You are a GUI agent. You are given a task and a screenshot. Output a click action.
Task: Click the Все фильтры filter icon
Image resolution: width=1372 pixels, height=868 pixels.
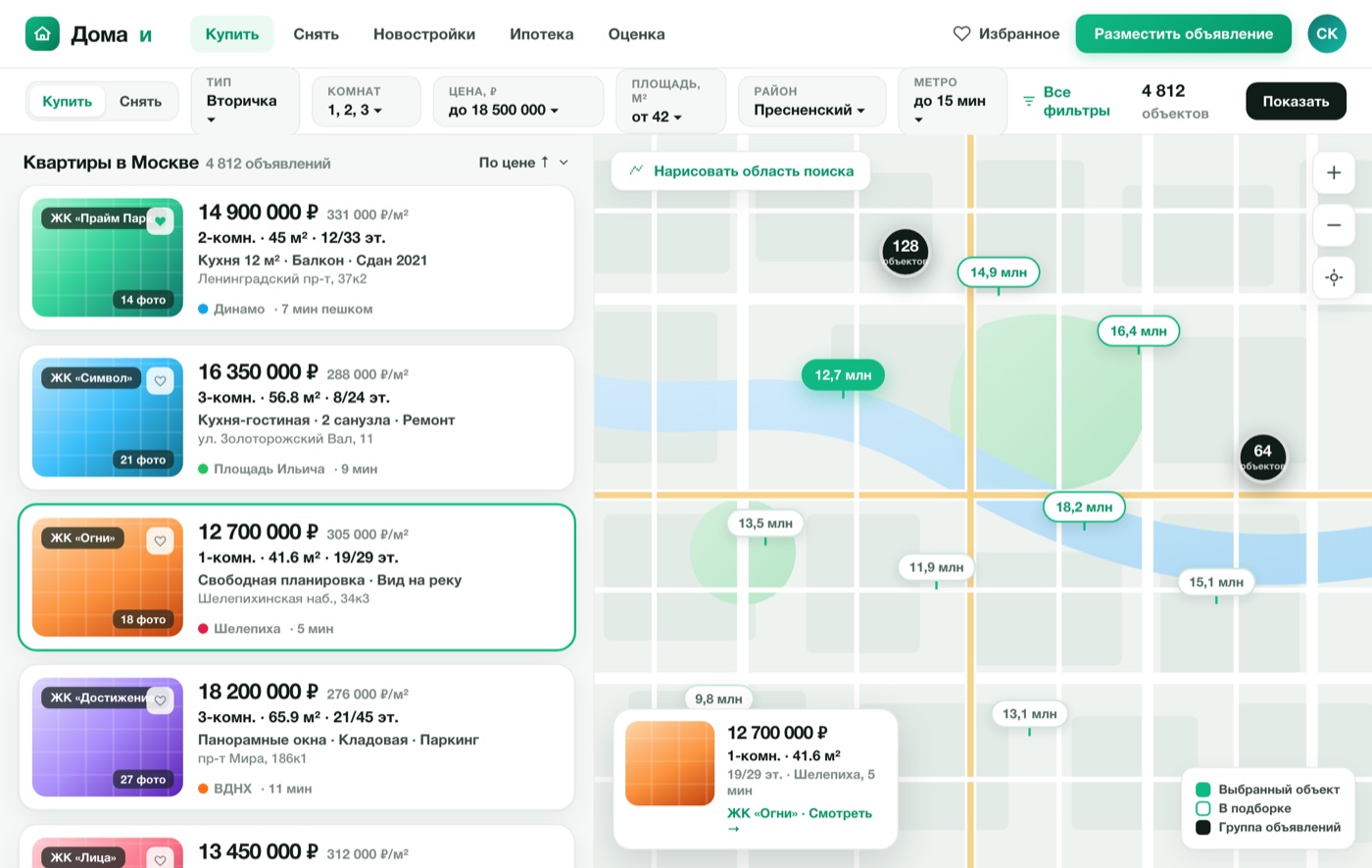(x=1029, y=101)
